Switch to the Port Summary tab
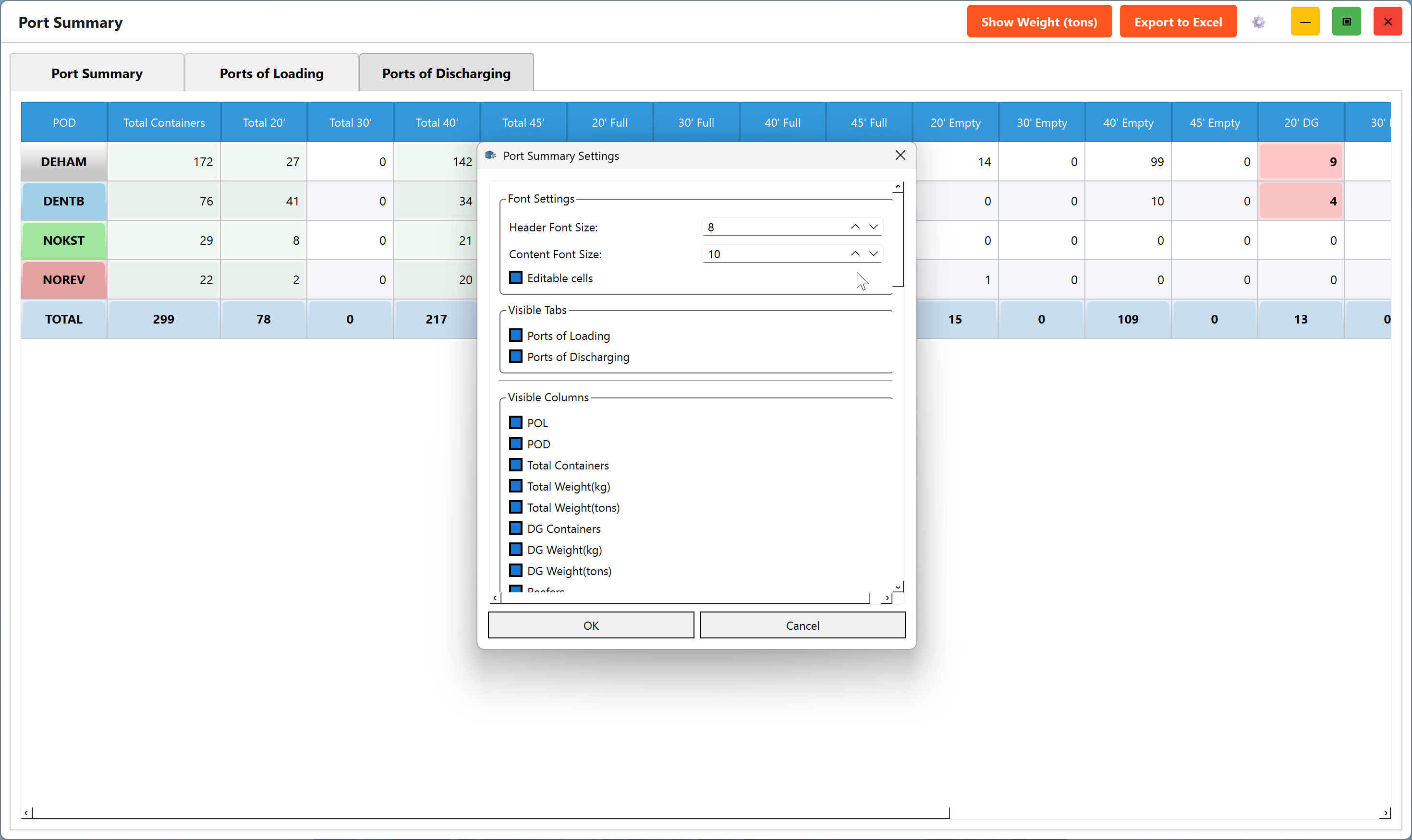This screenshot has height=840, width=1412. pyautogui.click(x=97, y=73)
